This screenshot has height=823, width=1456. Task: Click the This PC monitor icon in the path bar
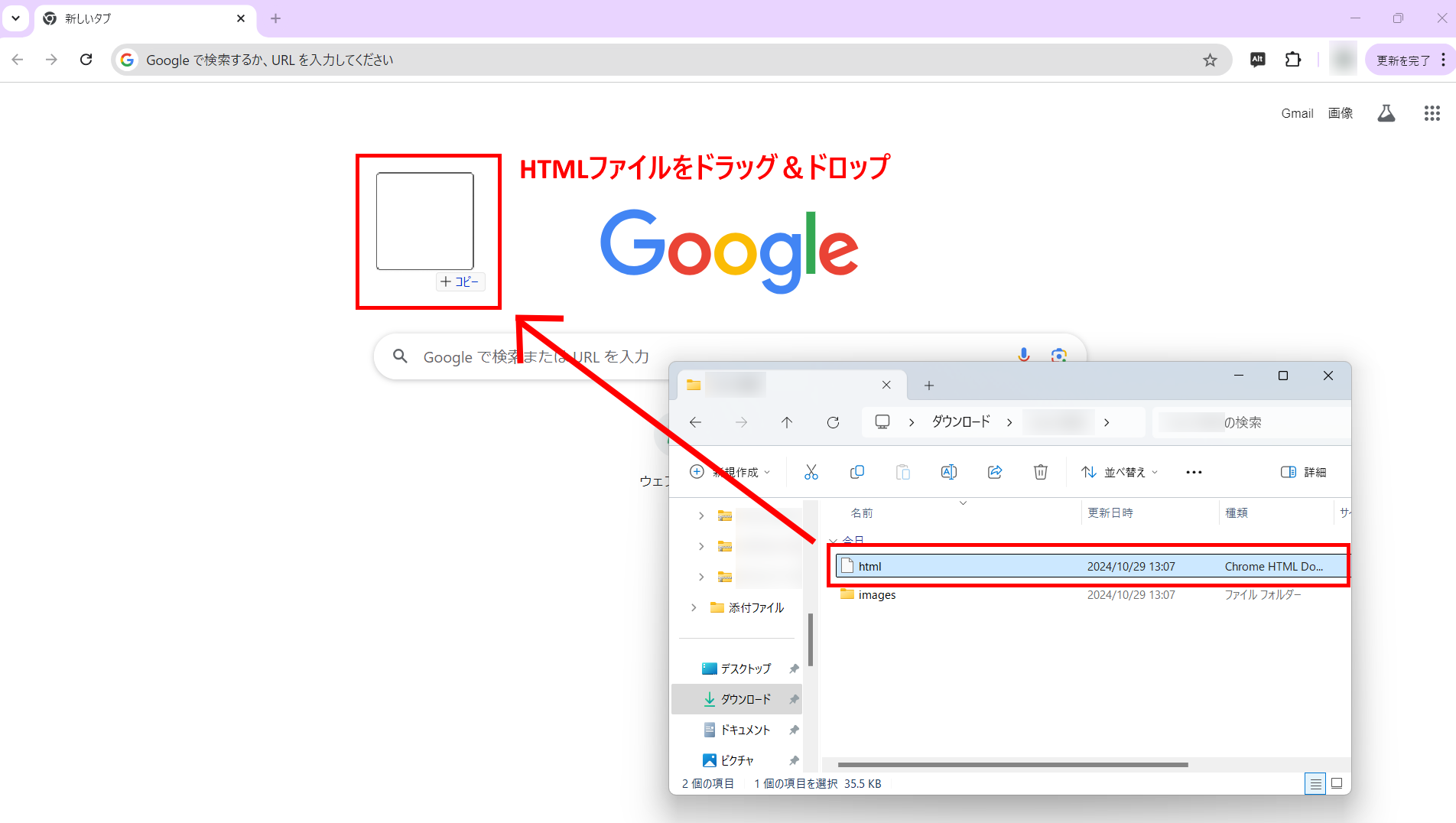pyautogui.click(x=882, y=421)
